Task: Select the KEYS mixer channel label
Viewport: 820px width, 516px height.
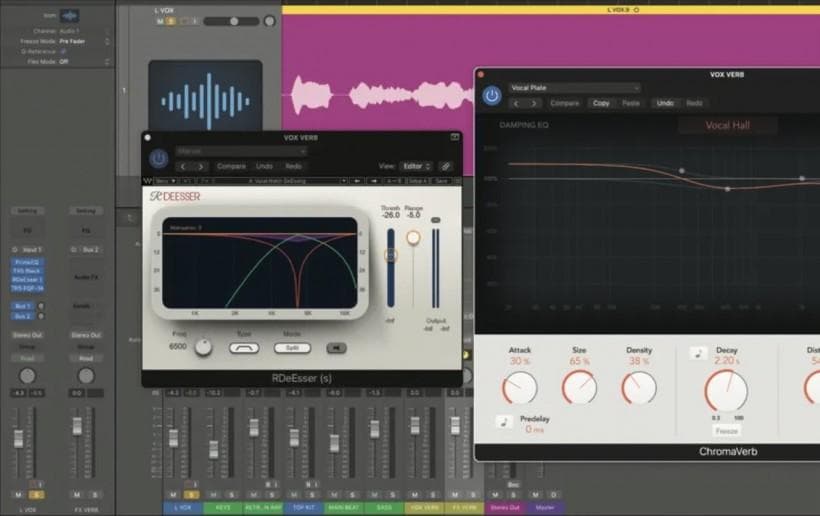Action: 223,508
